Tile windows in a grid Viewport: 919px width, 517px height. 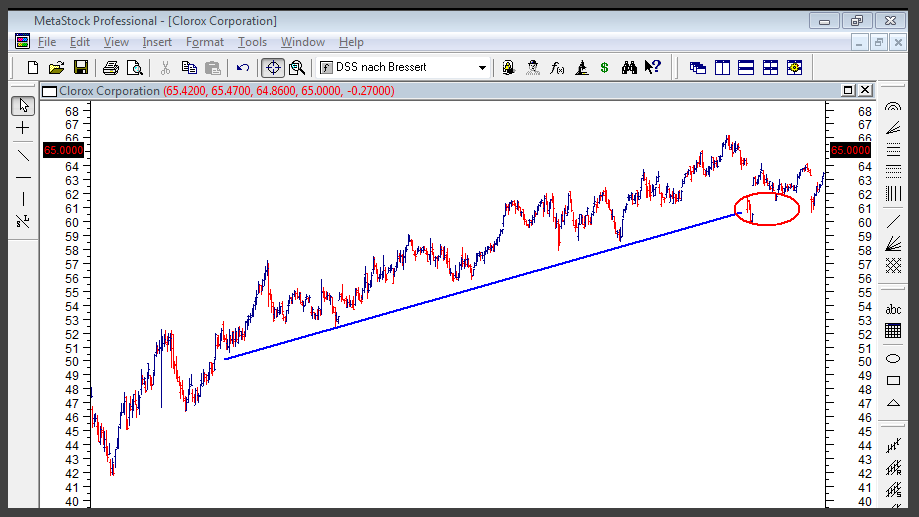[x=770, y=68]
